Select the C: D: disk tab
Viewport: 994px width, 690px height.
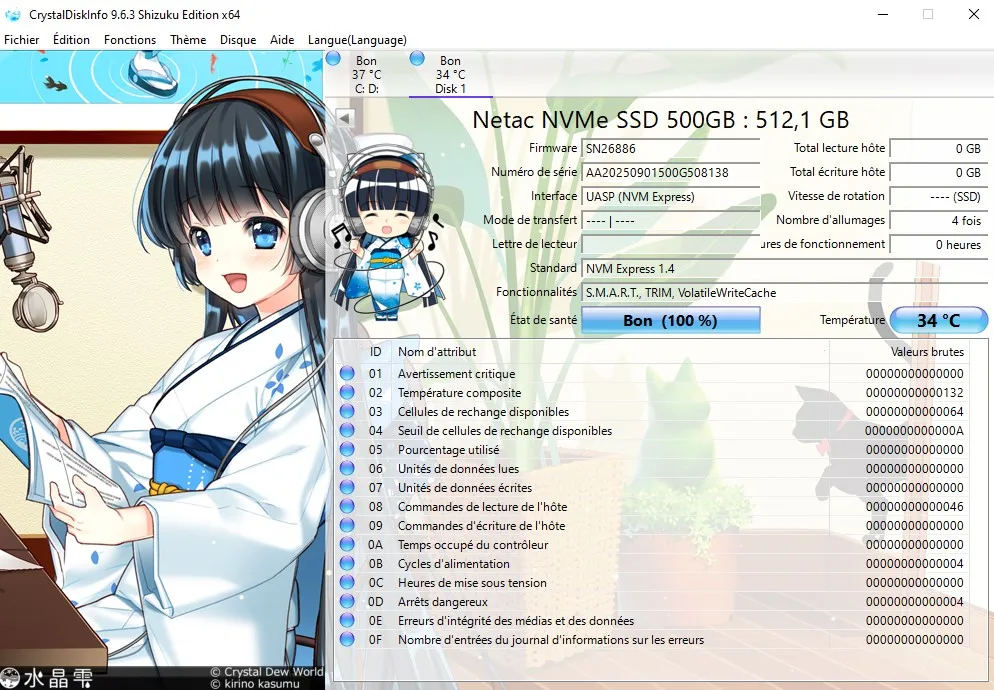pos(366,75)
